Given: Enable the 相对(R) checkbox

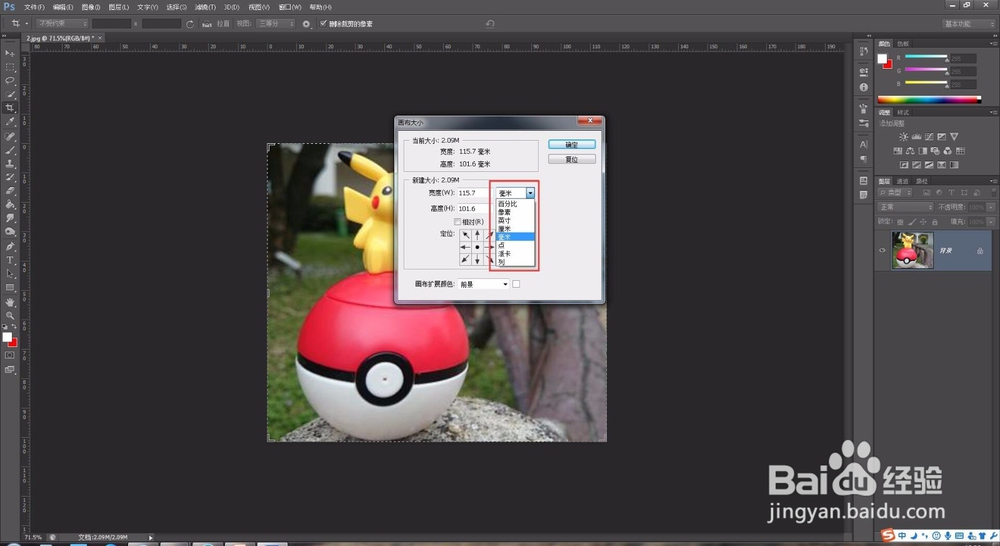Looking at the screenshot, I should (x=457, y=221).
